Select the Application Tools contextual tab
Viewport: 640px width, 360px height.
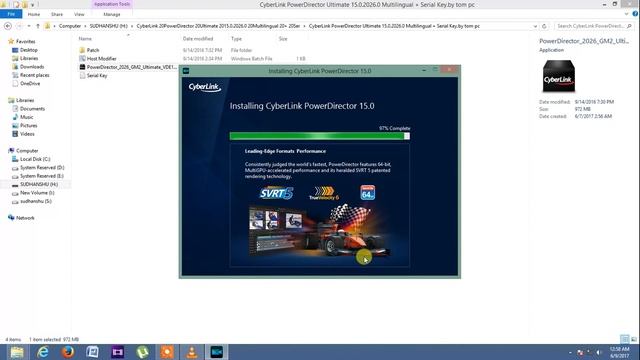coord(111,4)
